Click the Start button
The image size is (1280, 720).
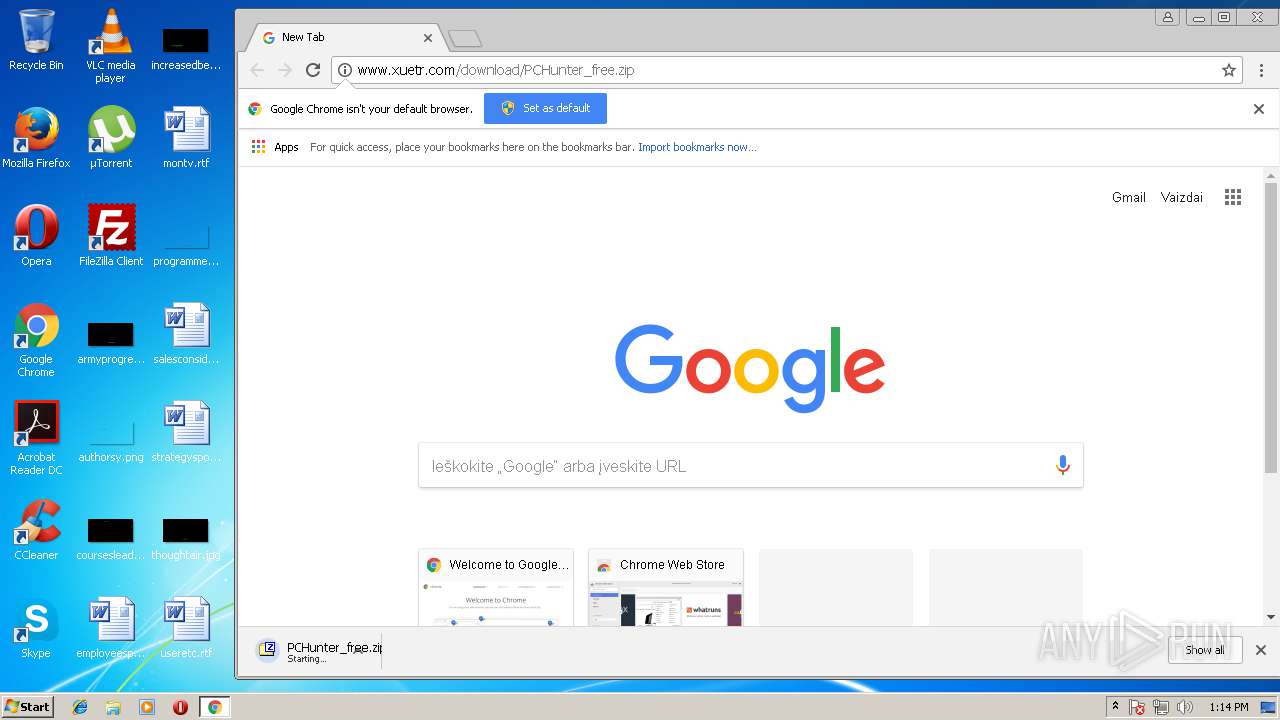(28, 707)
